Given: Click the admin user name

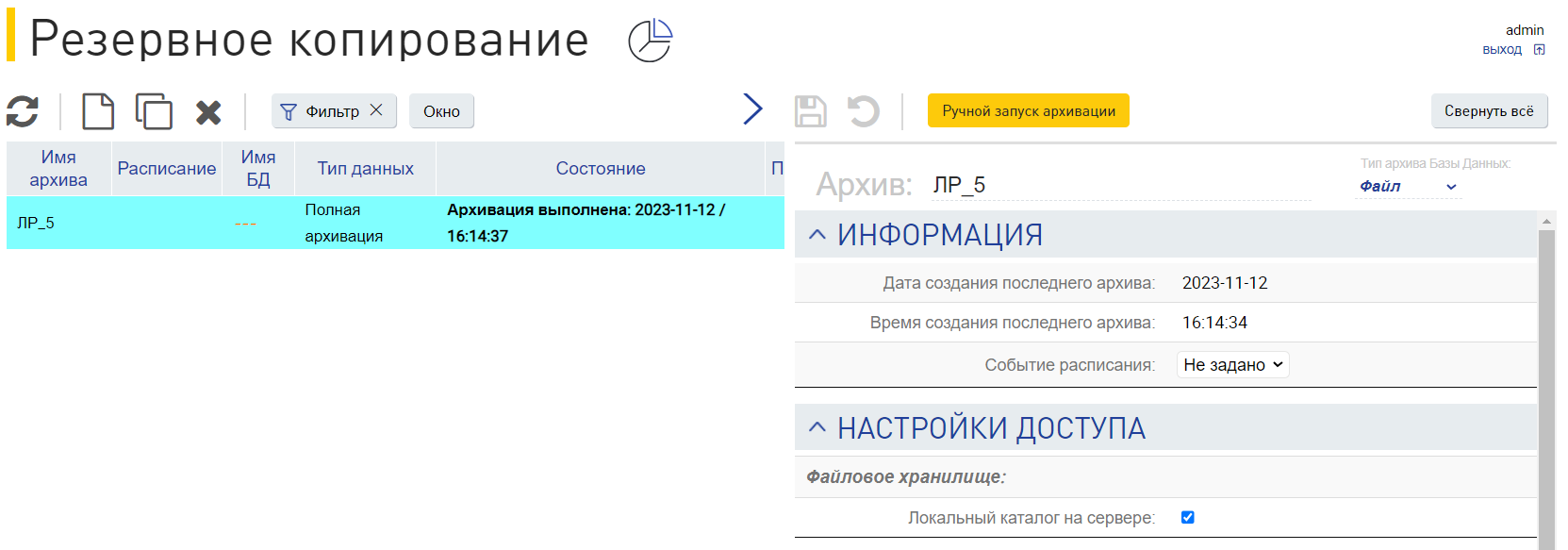Looking at the screenshot, I should coord(1525,30).
